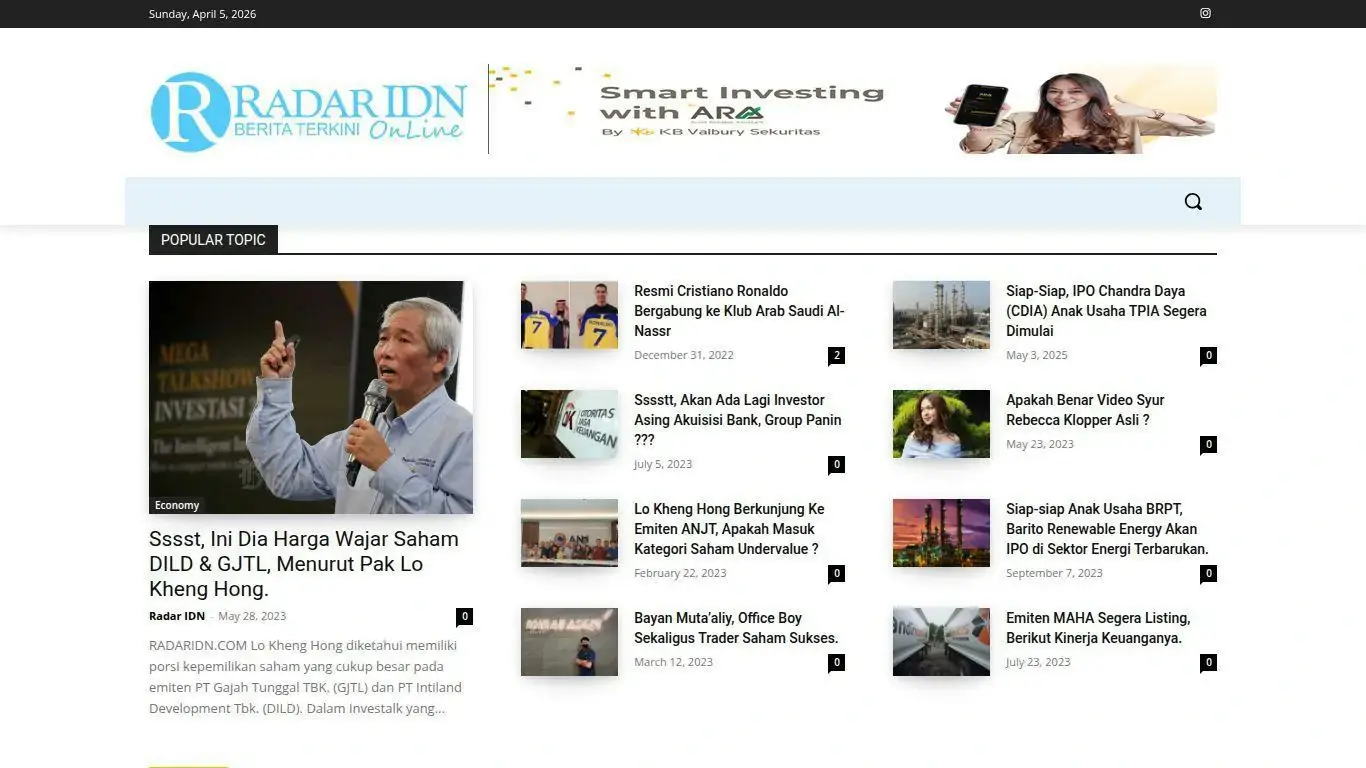1366x768 pixels.
Task: Open the Smart Investing with ARA banner ad
Action: tap(852, 108)
